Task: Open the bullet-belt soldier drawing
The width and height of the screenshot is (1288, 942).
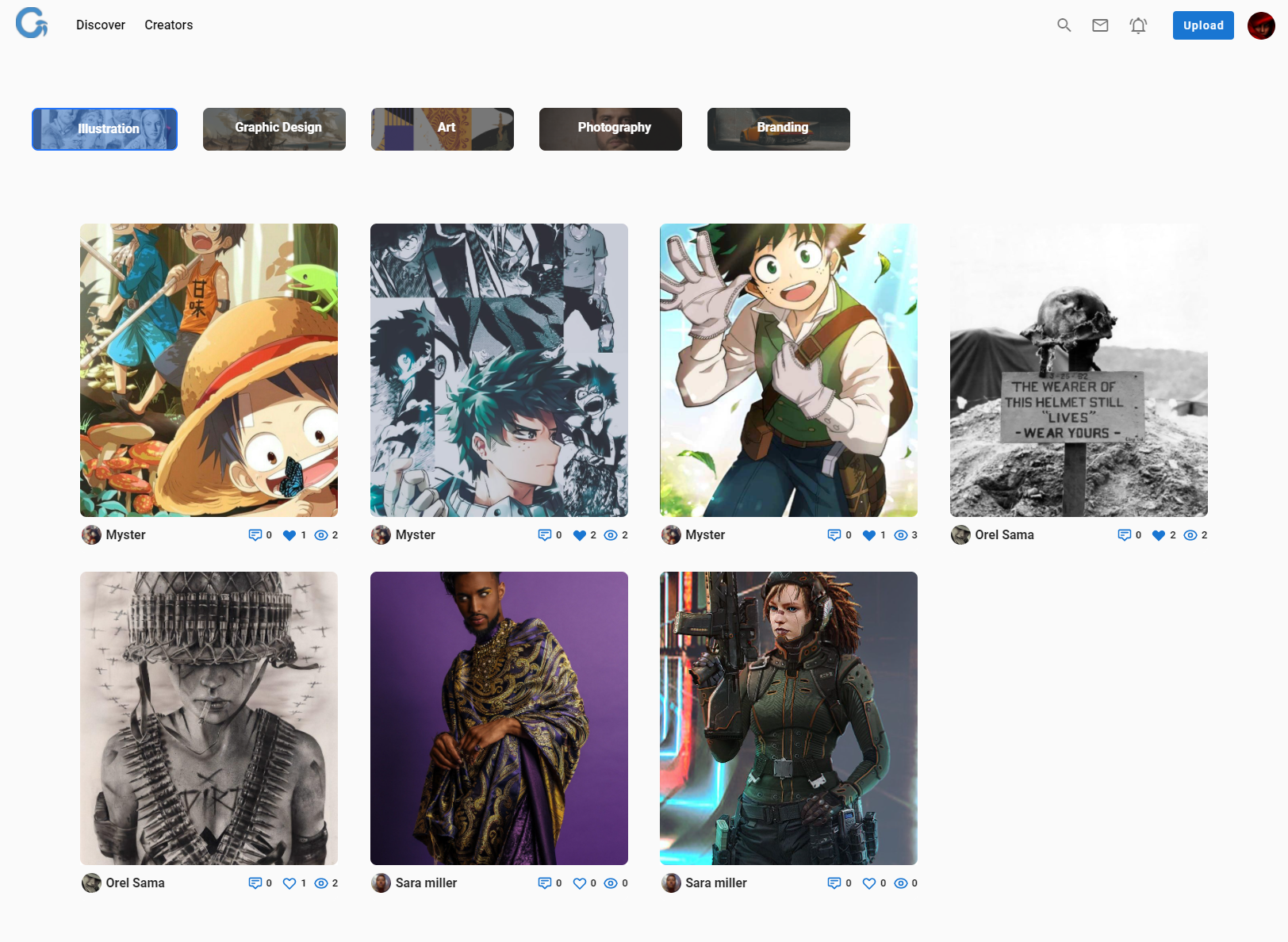Action: pos(209,718)
